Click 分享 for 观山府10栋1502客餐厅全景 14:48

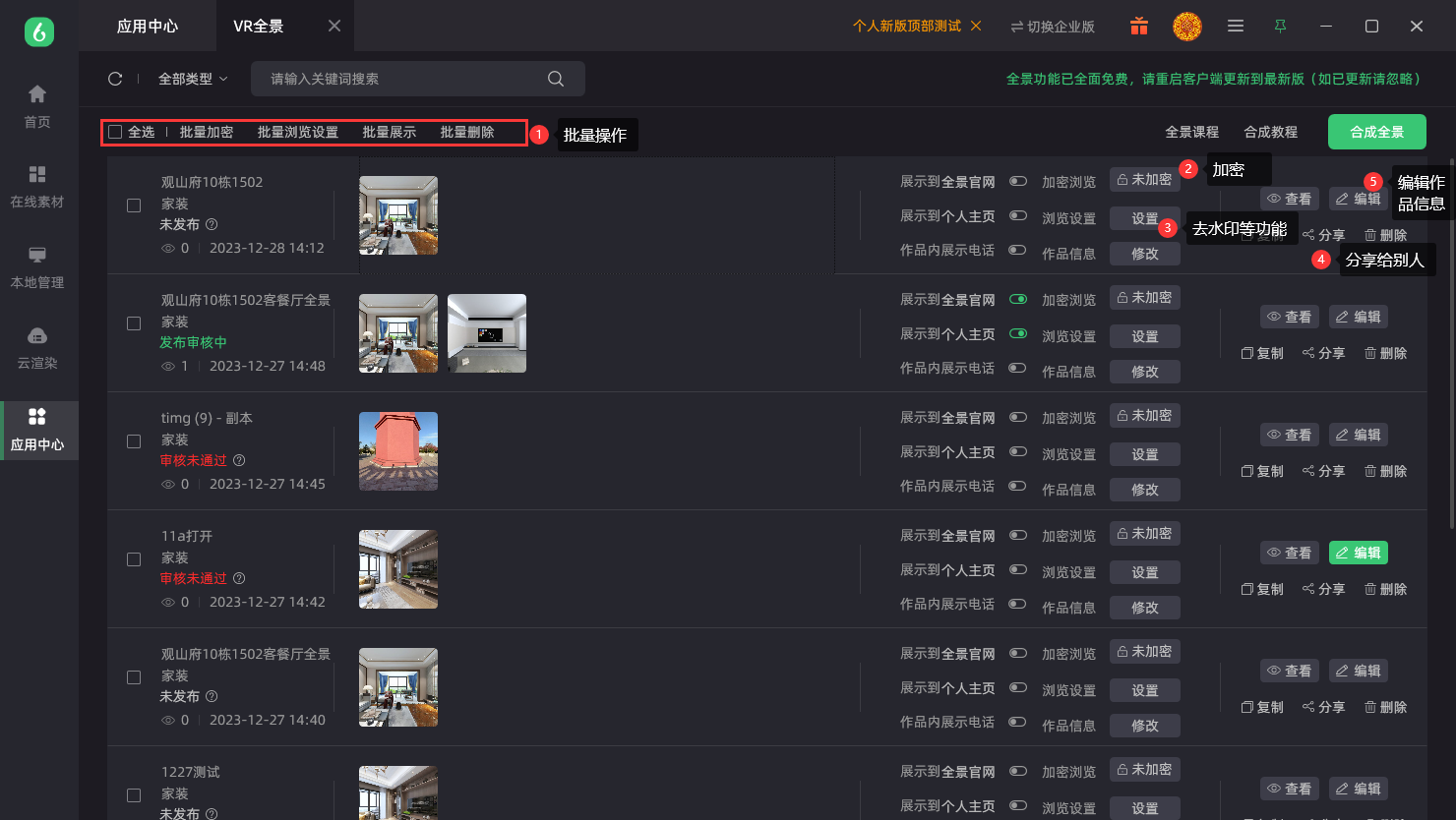(1323, 353)
